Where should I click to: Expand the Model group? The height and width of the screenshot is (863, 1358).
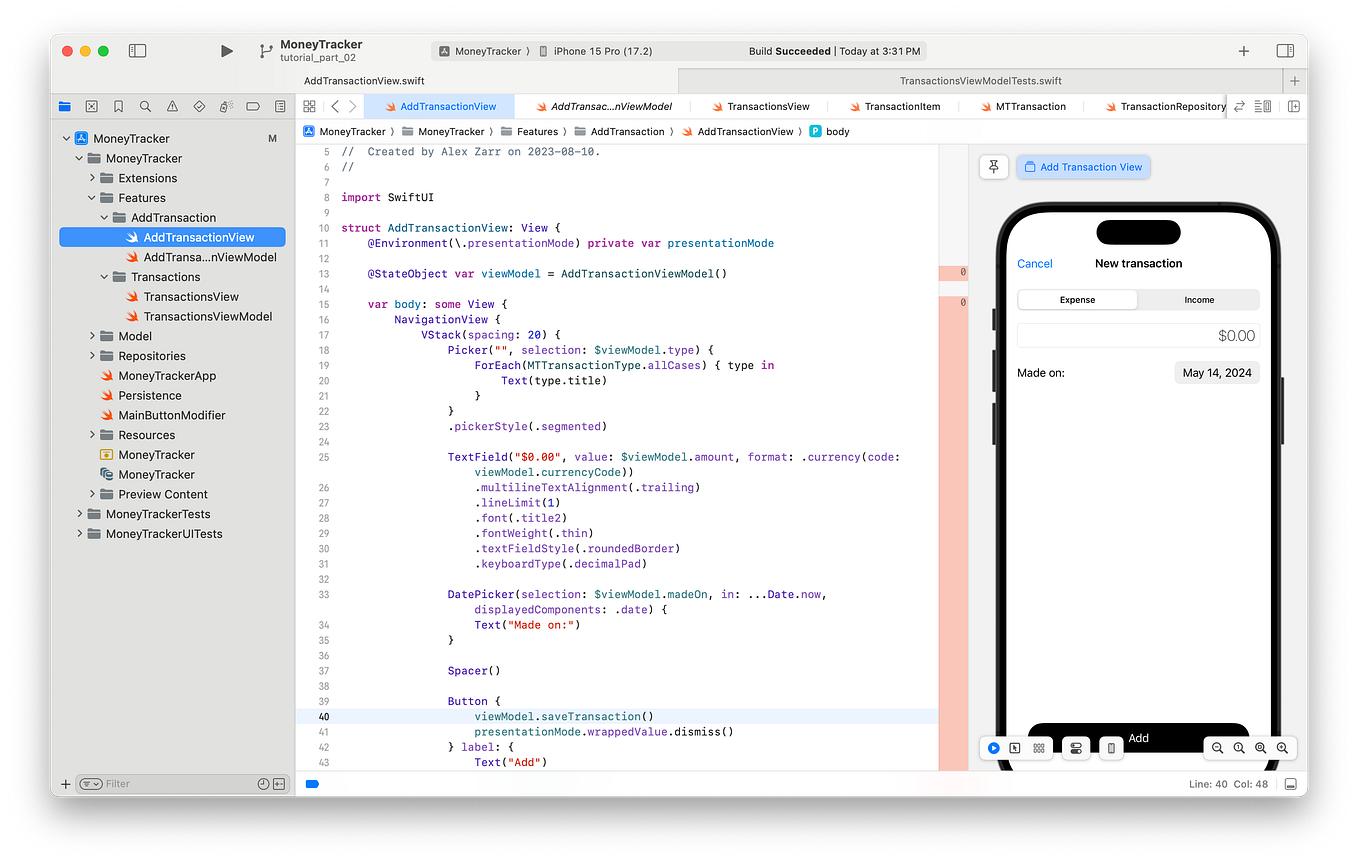(x=91, y=336)
